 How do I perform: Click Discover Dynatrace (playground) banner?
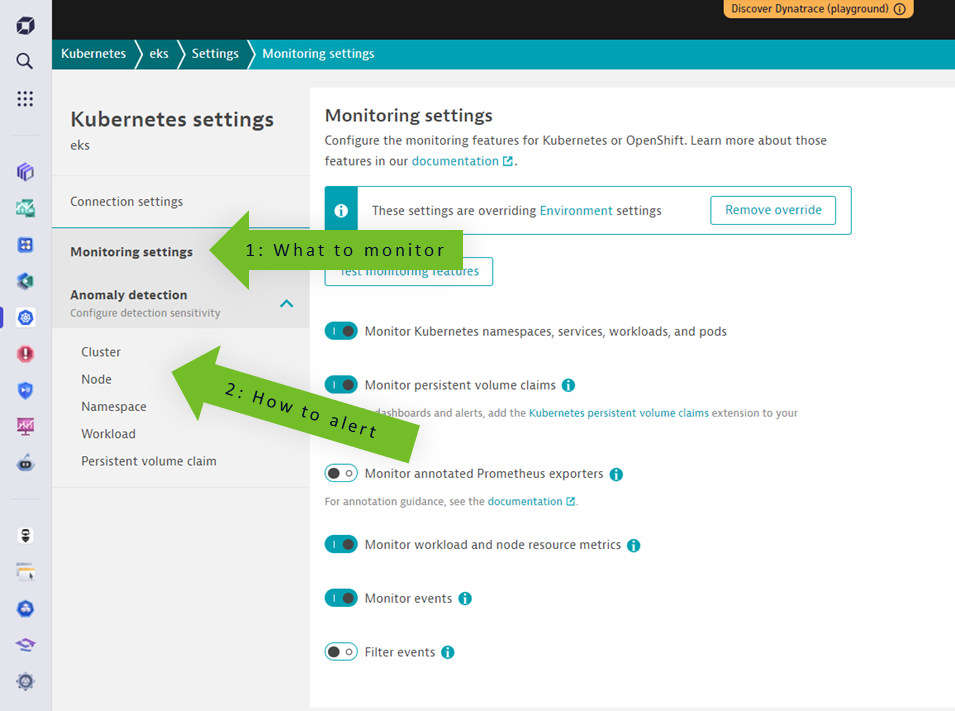(818, 9)
